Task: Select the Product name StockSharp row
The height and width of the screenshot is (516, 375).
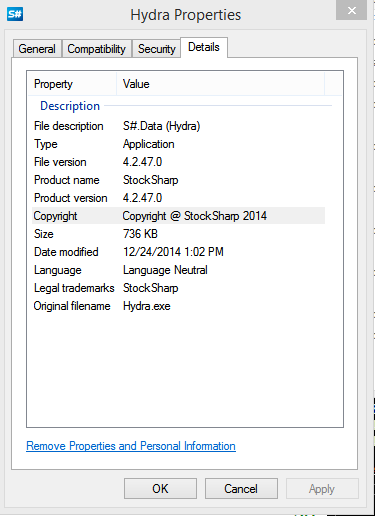Action: click(178, 180)
